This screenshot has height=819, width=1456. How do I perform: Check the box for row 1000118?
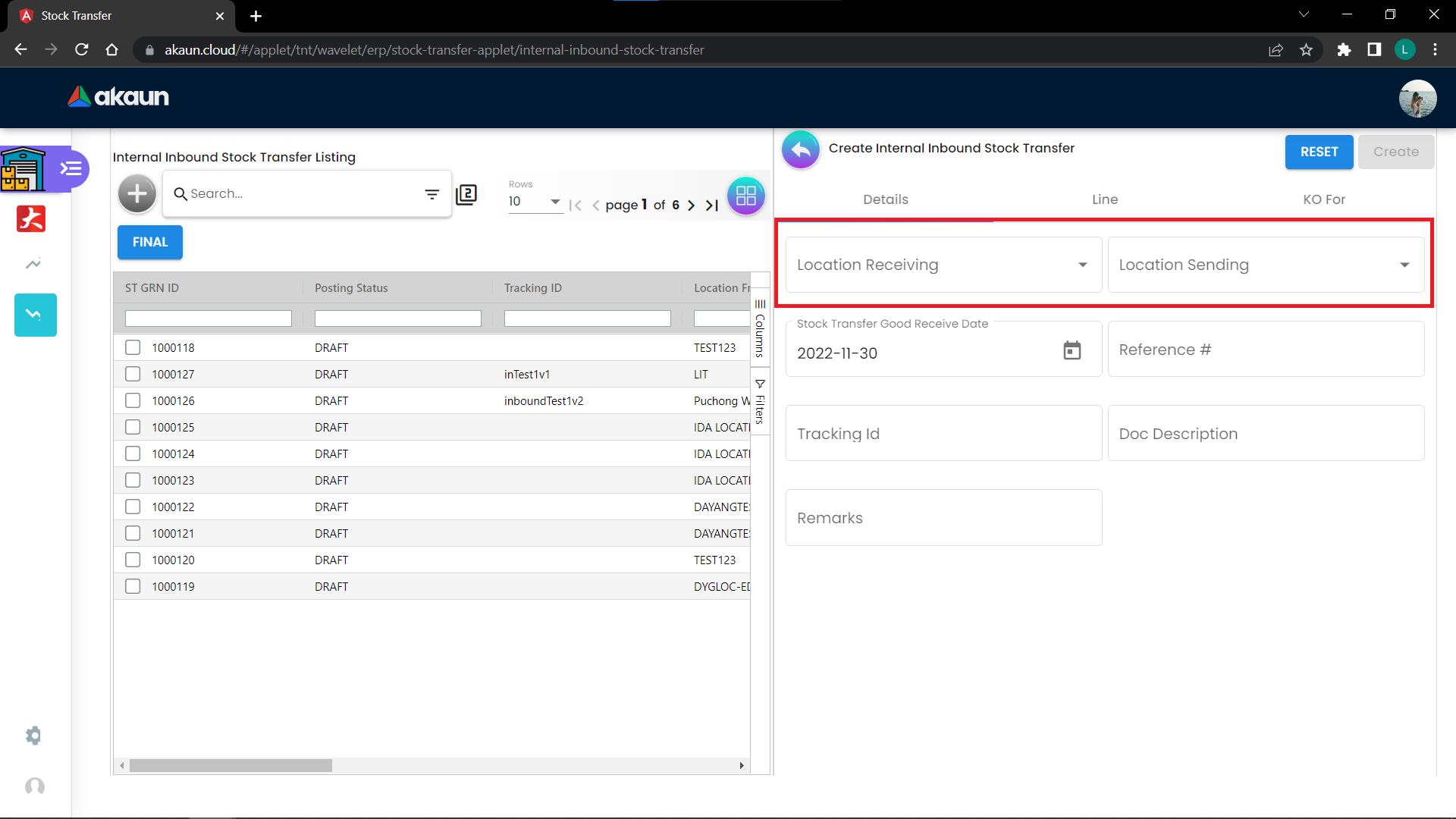(133, 347)
